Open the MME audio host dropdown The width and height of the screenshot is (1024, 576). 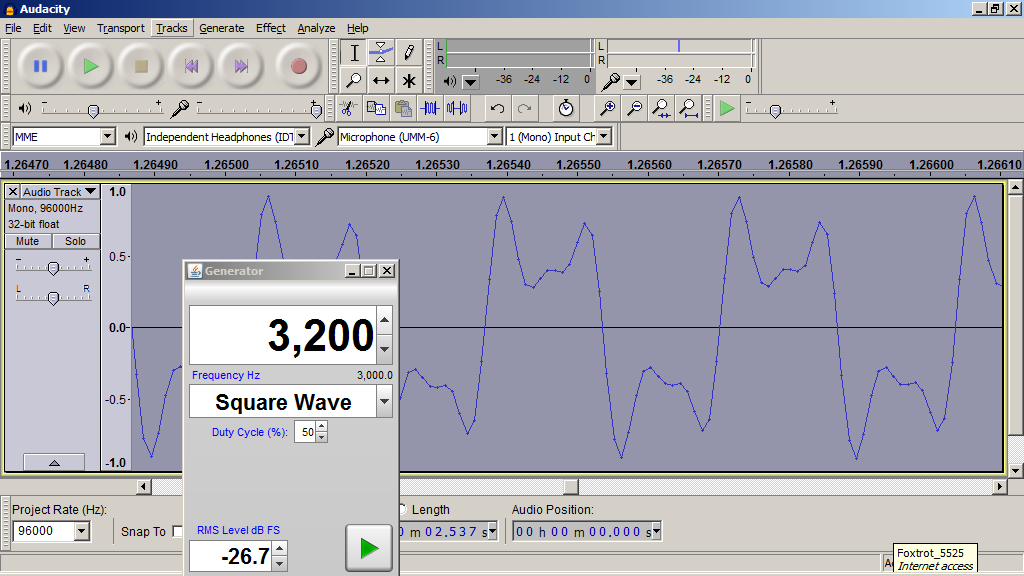click(x=108, y=136)
